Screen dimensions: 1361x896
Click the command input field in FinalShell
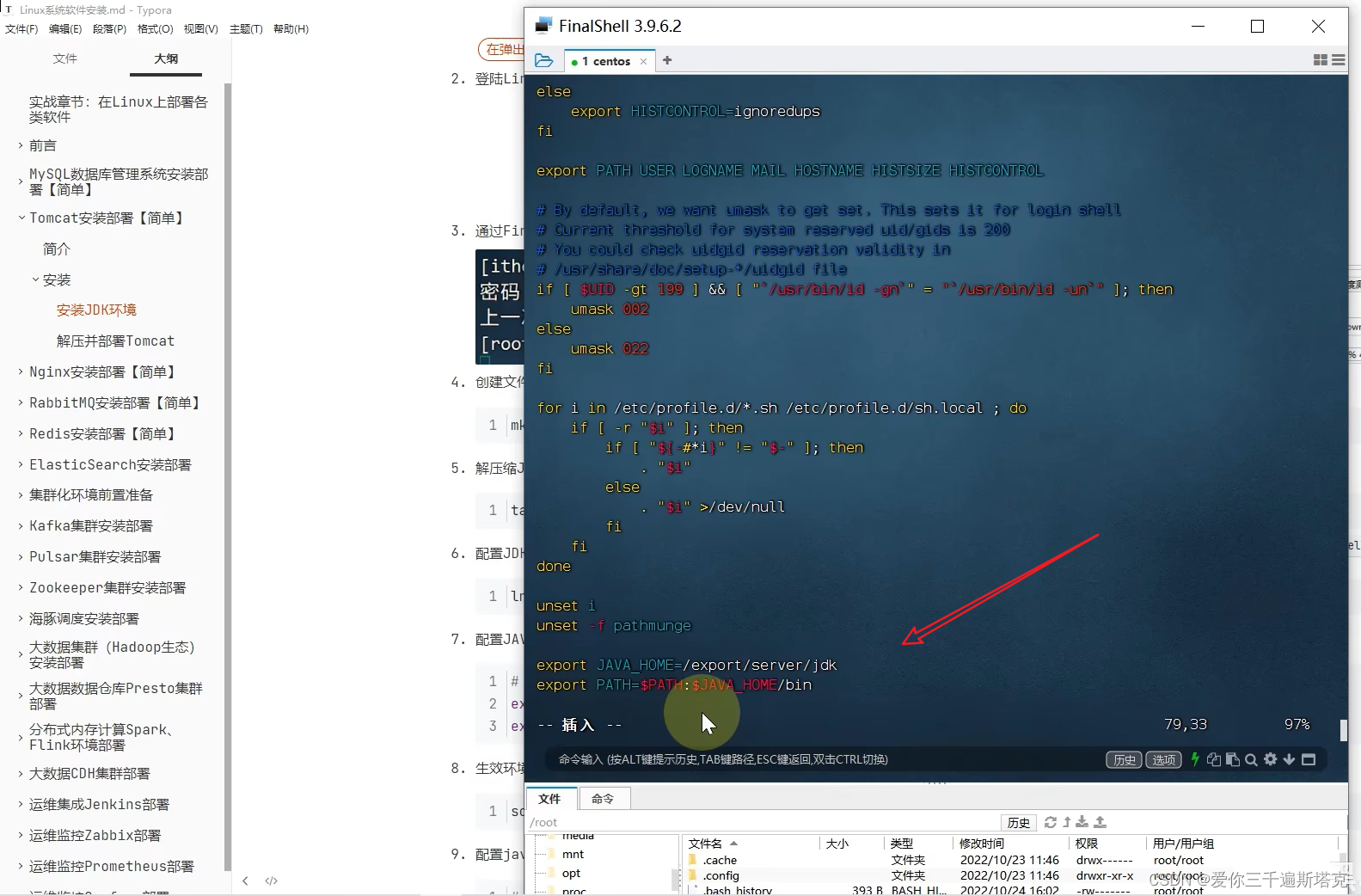(x=825, y=759)
